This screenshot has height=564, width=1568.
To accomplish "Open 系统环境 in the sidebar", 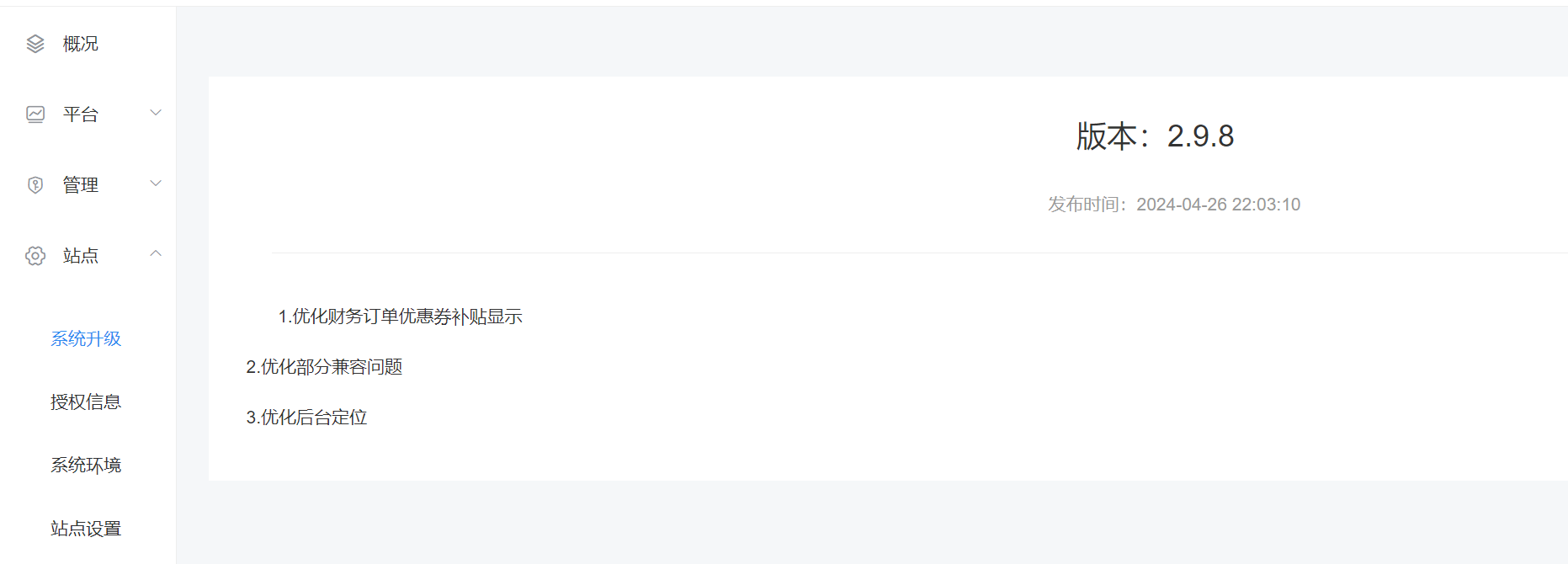I will pos(86,465).
